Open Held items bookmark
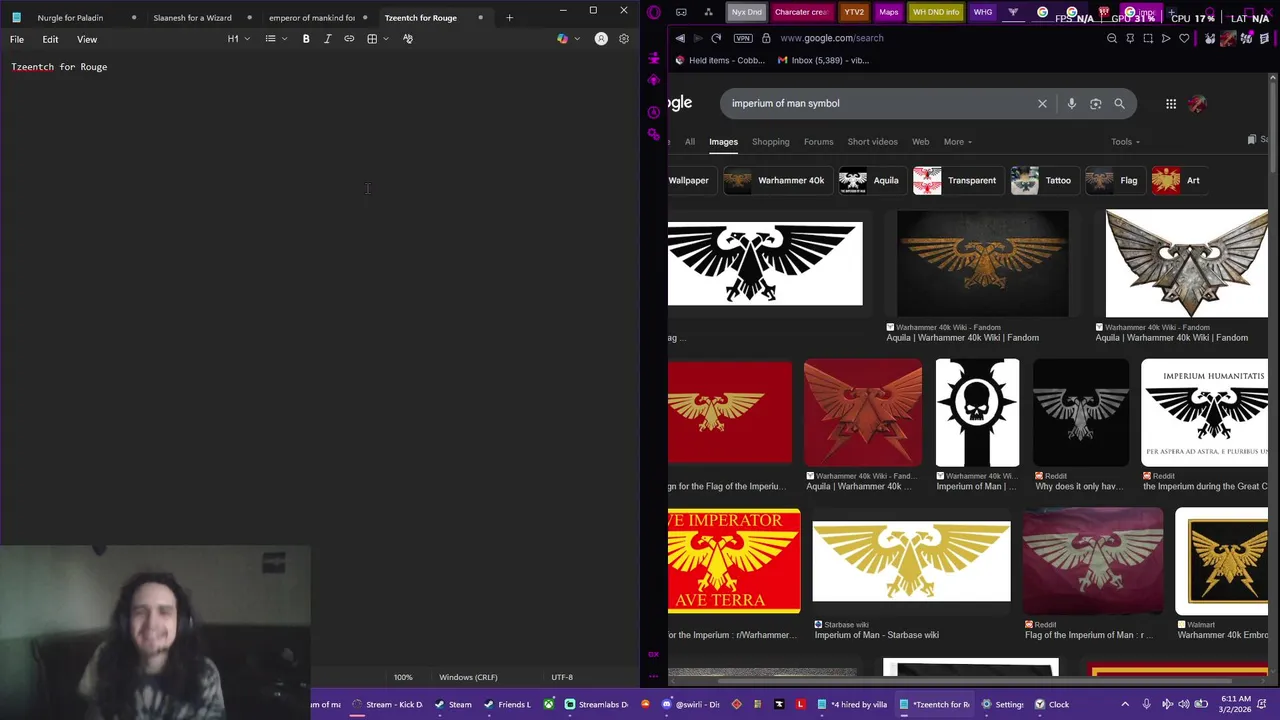Screen dimensions: 1280x720 pyautogui.click(x=720, y=60)
